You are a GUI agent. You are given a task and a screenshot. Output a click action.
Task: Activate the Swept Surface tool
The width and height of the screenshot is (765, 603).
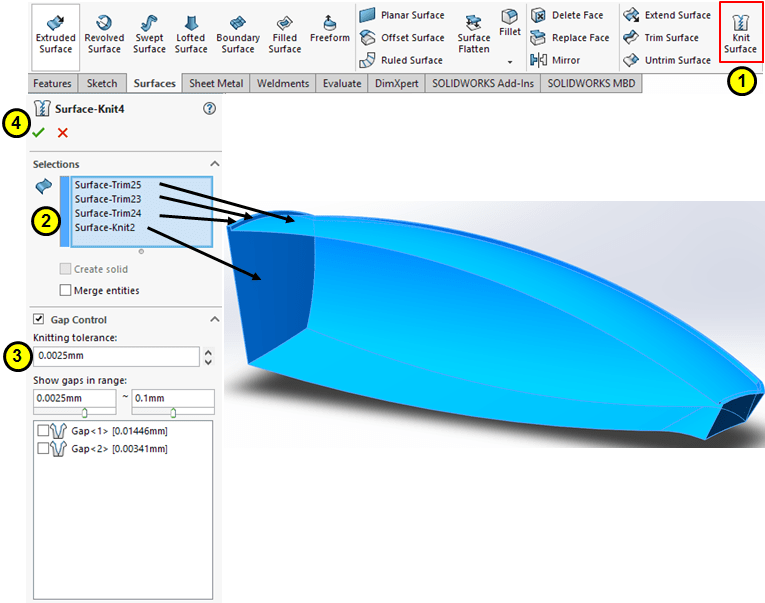[149, 33]
